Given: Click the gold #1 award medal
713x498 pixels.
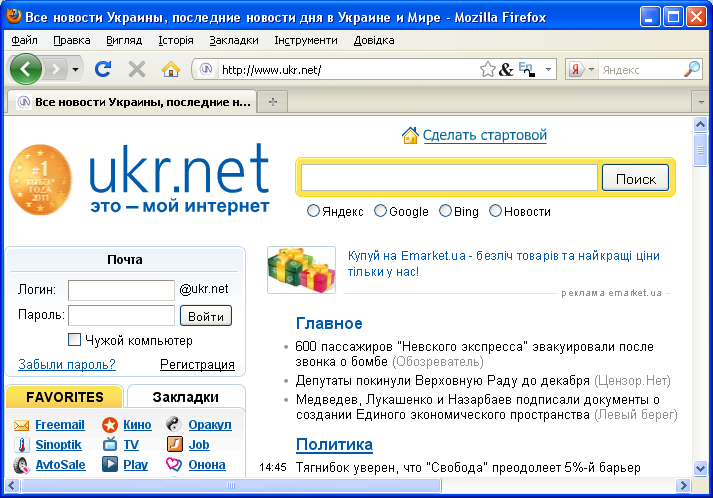Looking at the screenshot, I should click(x=40, y=180).
